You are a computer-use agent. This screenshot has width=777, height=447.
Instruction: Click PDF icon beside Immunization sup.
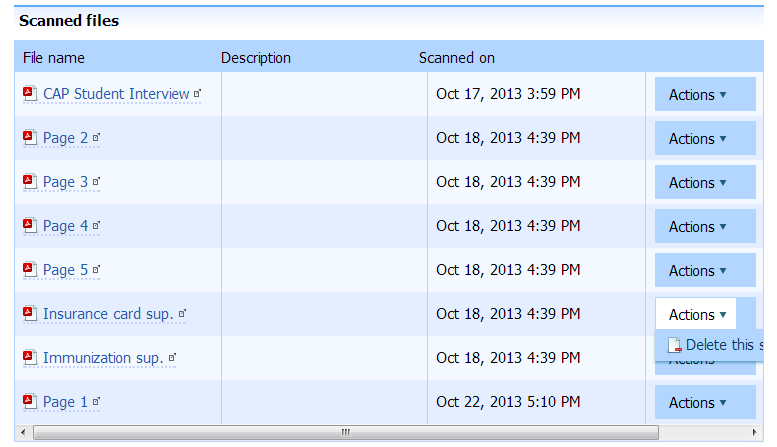coord(29,358)
